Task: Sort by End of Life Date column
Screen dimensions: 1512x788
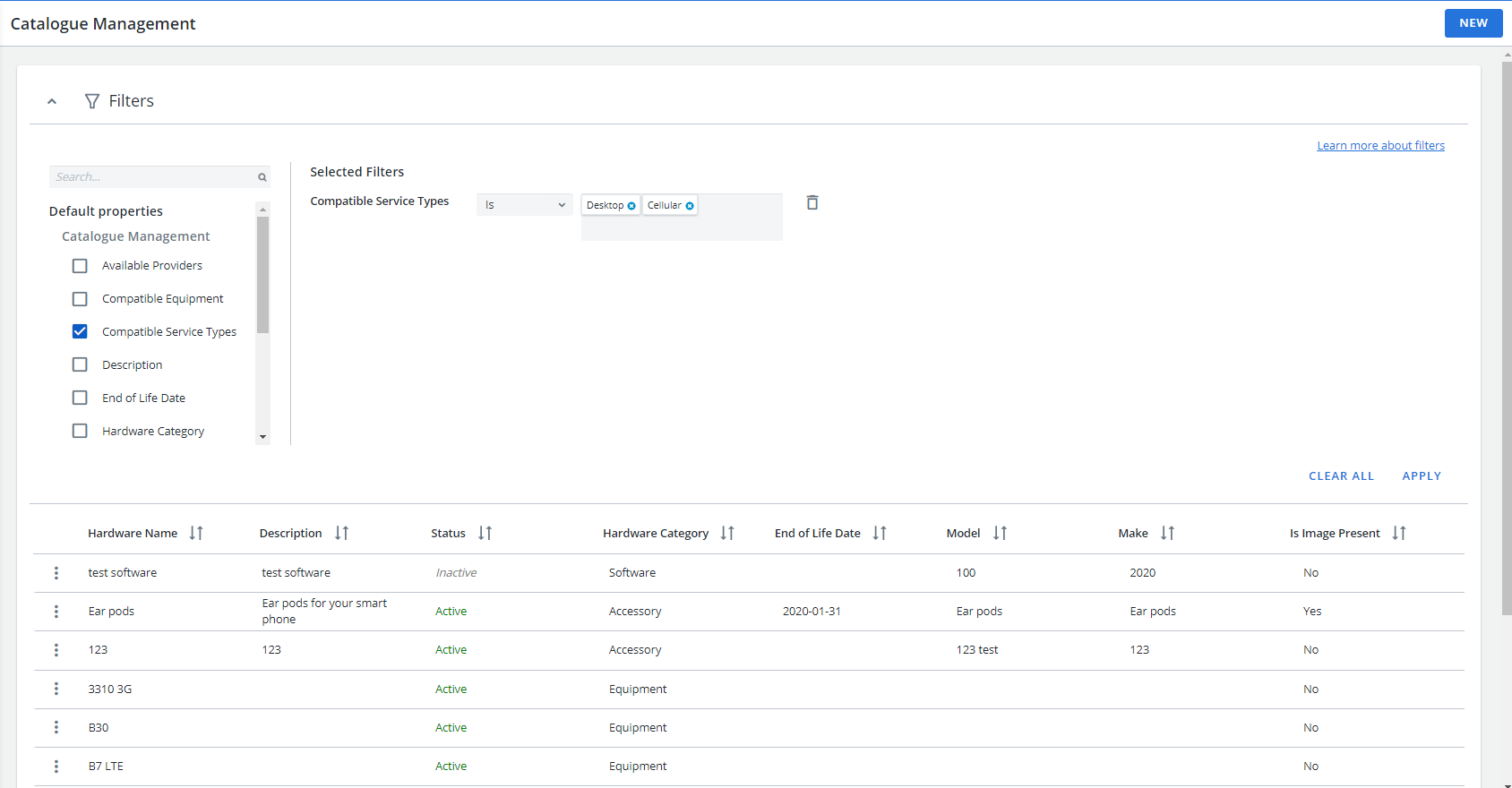Action: pos(880,533)
